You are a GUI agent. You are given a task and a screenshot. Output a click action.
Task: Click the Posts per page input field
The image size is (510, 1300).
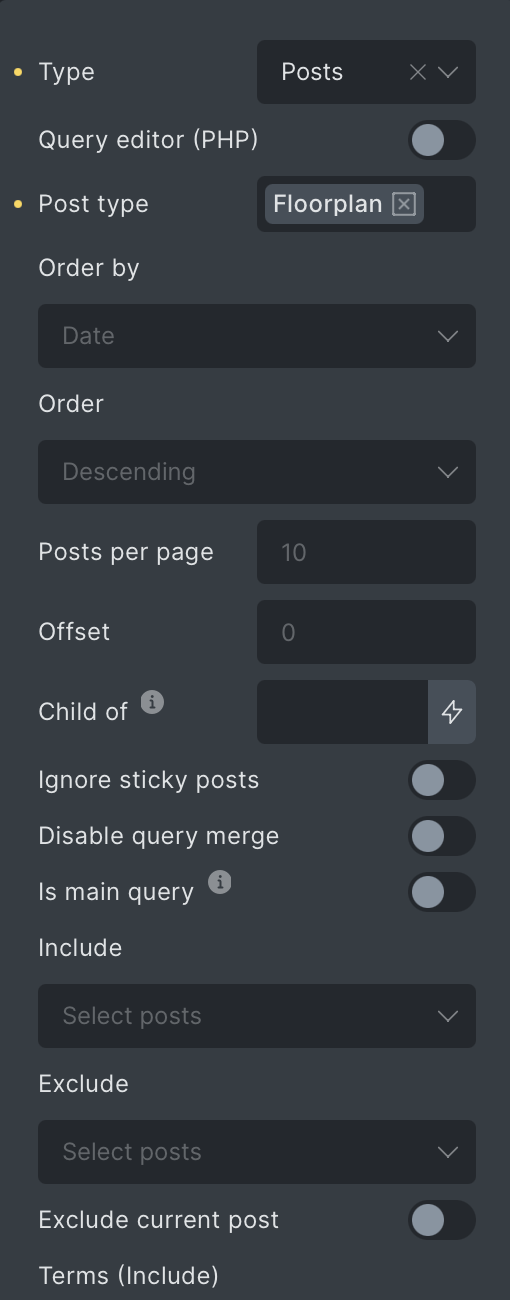(366, 552)
